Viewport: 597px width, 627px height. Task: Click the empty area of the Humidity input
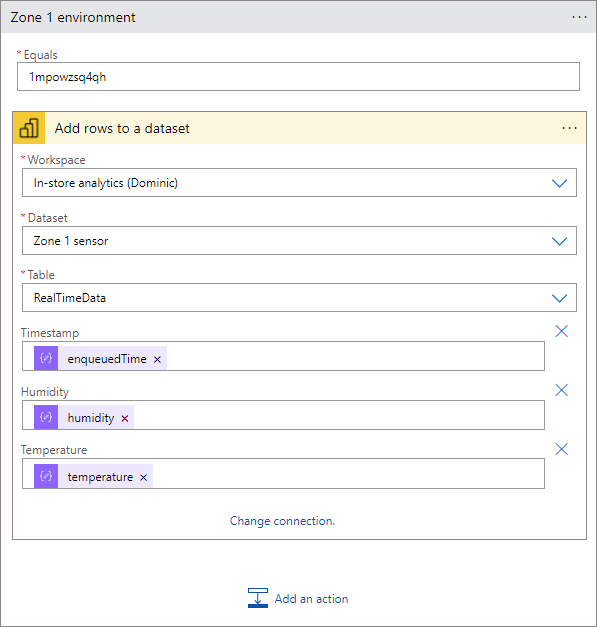pos(338,415)
